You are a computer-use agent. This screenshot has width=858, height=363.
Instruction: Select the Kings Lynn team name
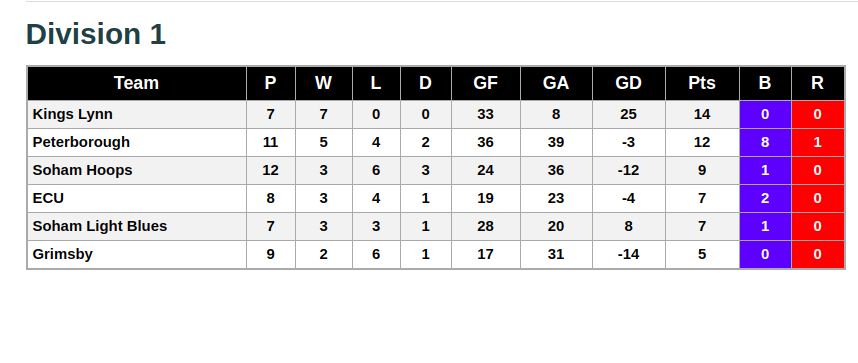(x=73, y=114)
